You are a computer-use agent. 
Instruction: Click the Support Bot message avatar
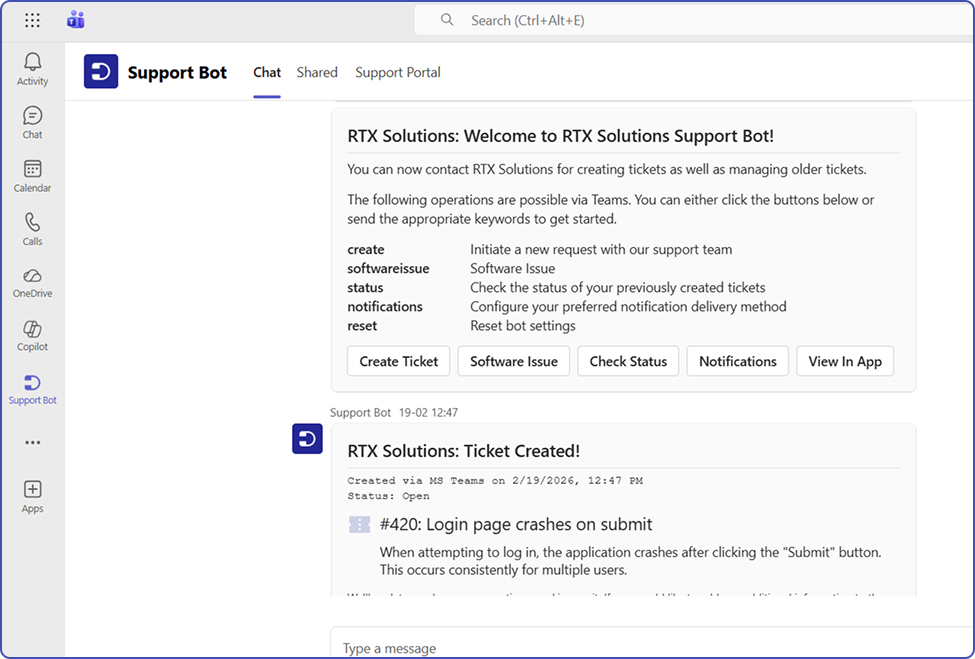[x=307, y=439]
